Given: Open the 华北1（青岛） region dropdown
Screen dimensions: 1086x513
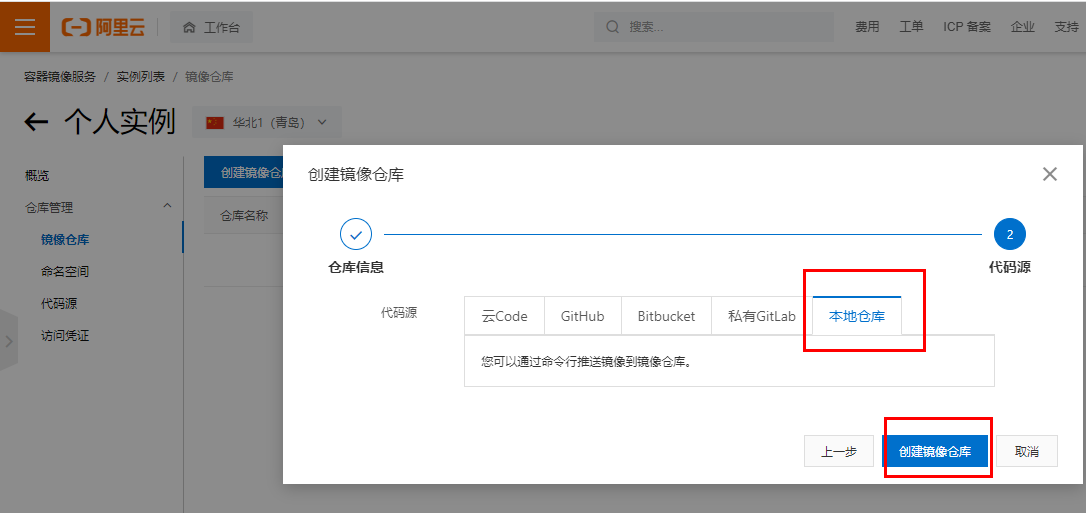Looking at the screenshot, I should pyautogui.click(x=267, y=122).
